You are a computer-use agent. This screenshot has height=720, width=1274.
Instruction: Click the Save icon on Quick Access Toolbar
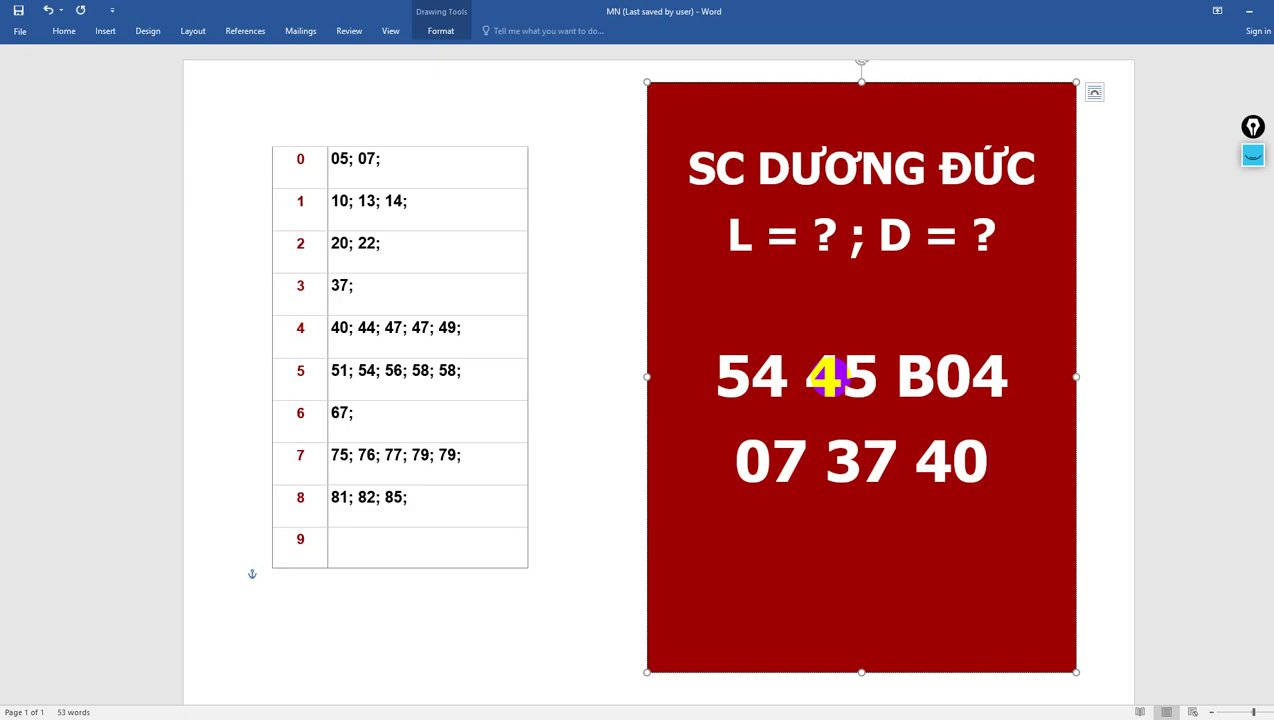point(19,11)
